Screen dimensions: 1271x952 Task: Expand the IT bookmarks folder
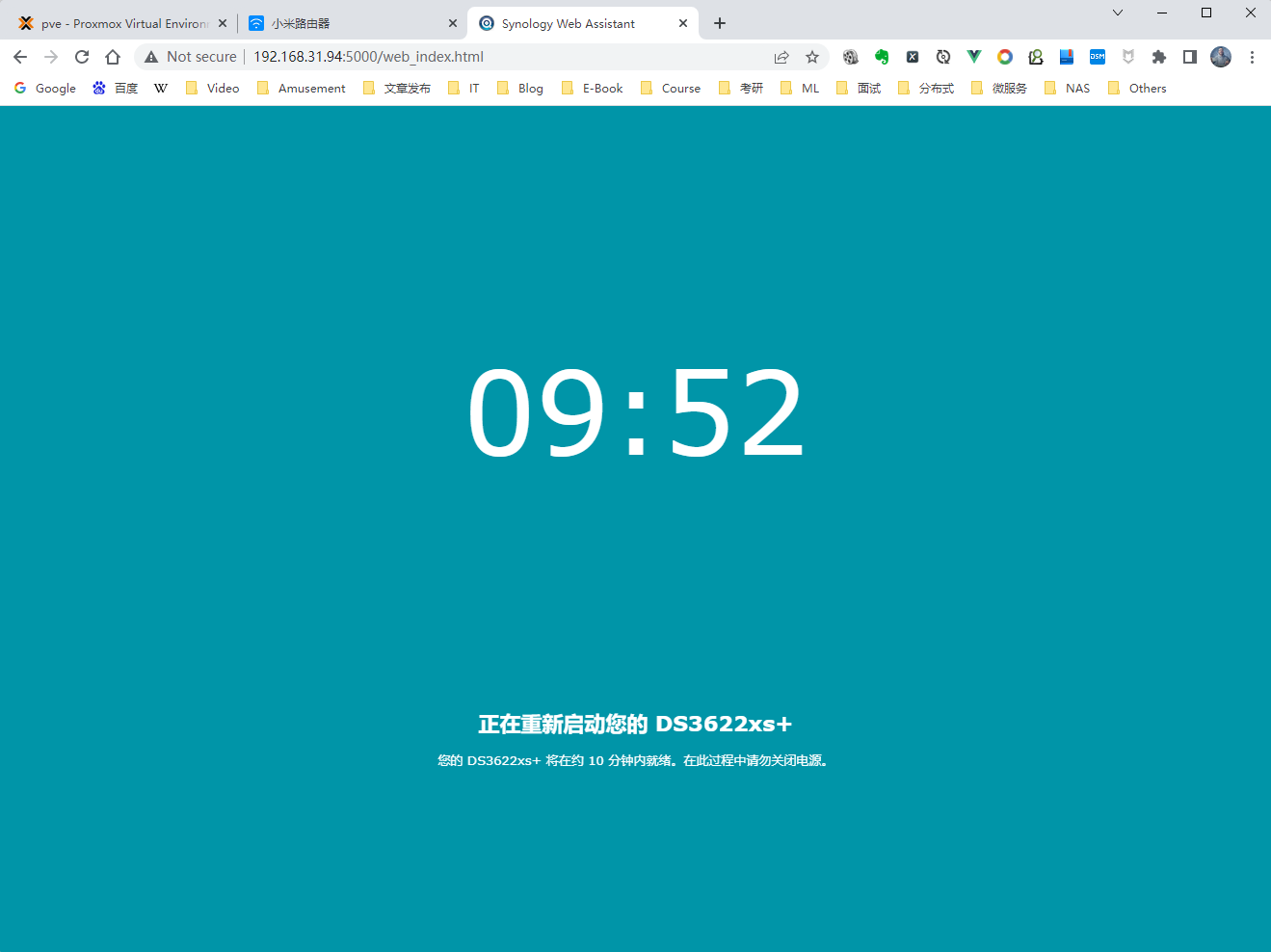464,88
